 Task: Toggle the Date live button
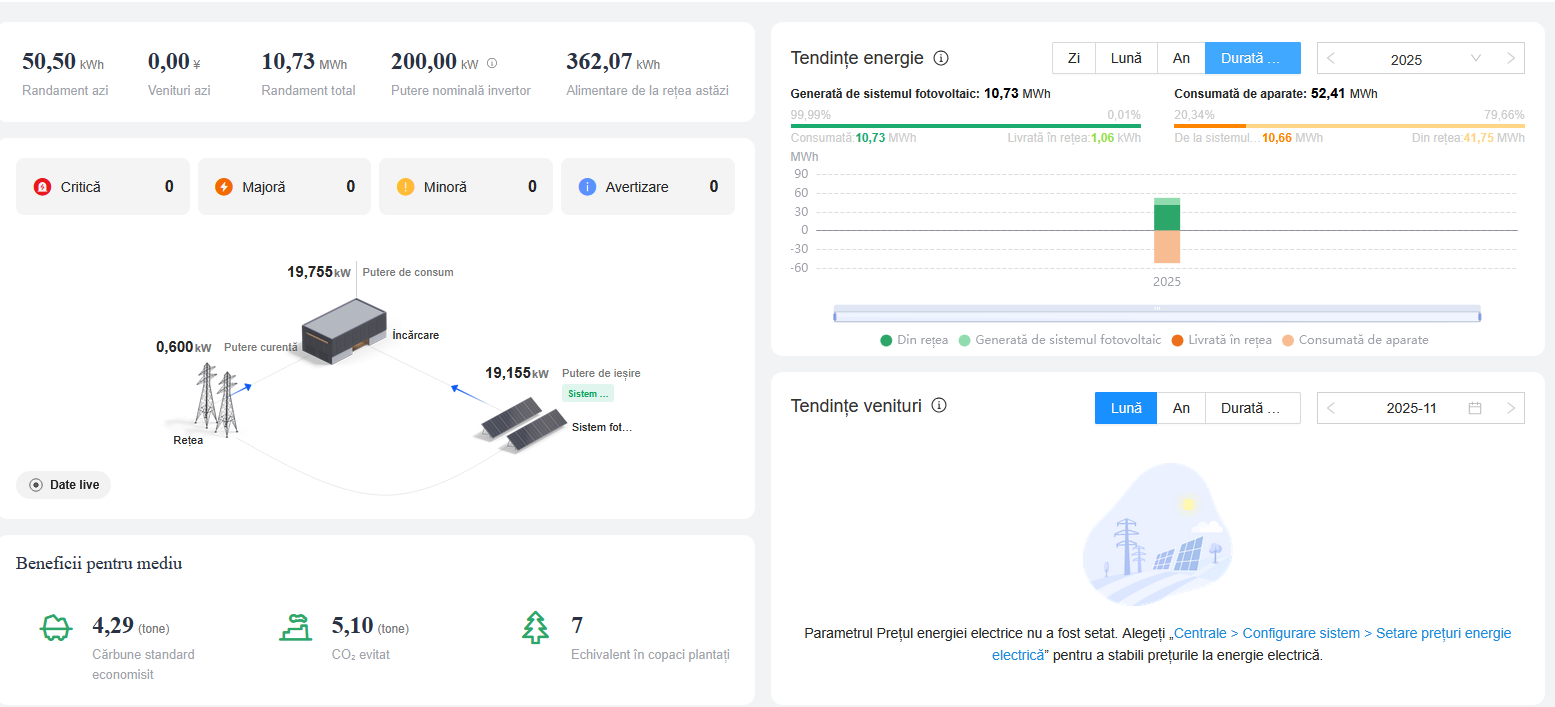[64, 485]
